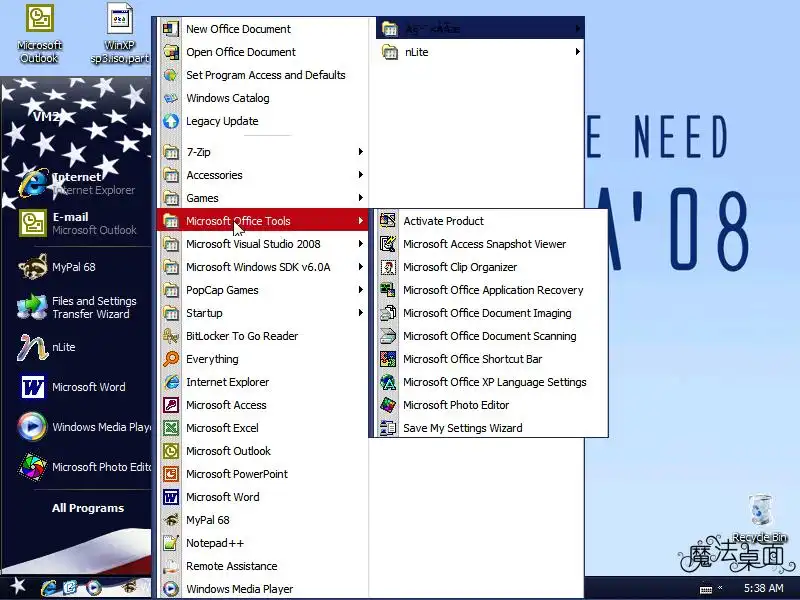Viewport: 800px width, 600px height.
Task: Click the Office XP Language Settings icon
Action: 388,382
